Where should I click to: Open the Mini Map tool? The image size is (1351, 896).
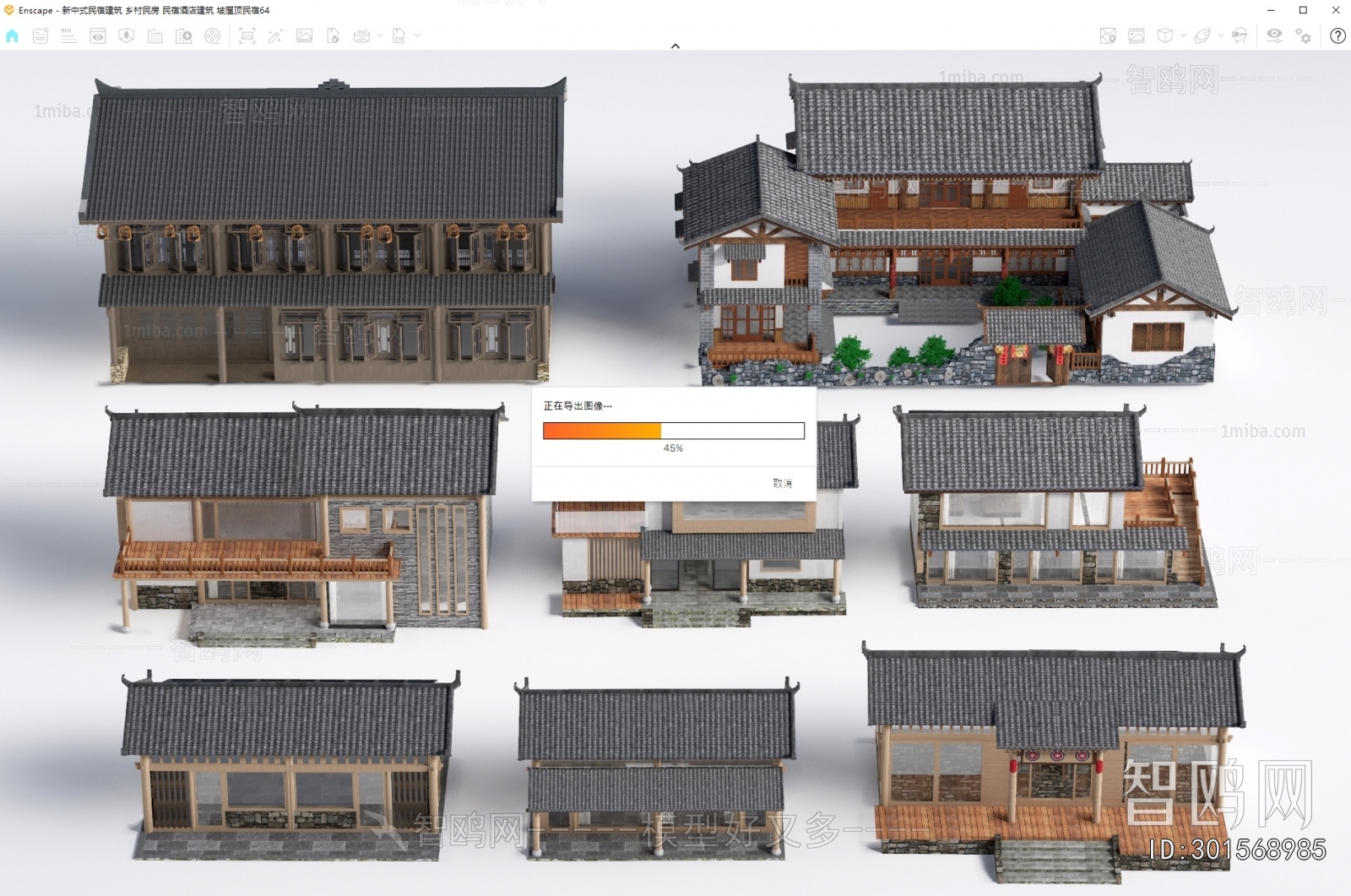(x=1106, y=36)
